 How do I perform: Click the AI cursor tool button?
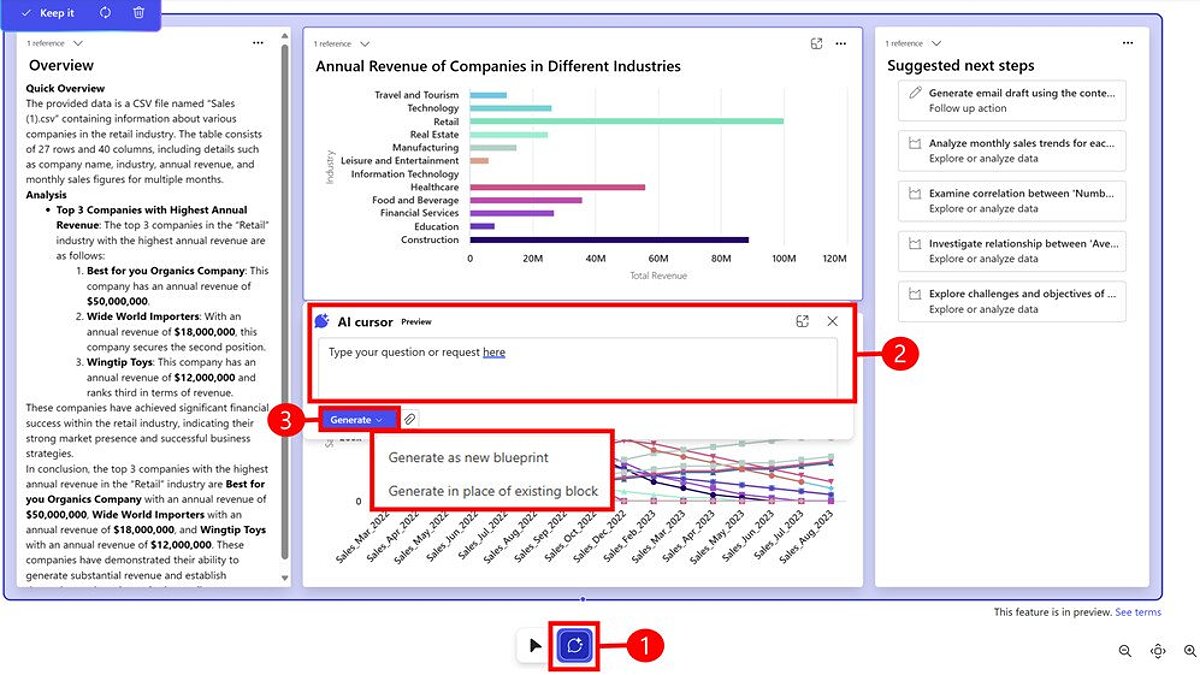[574, 646]
